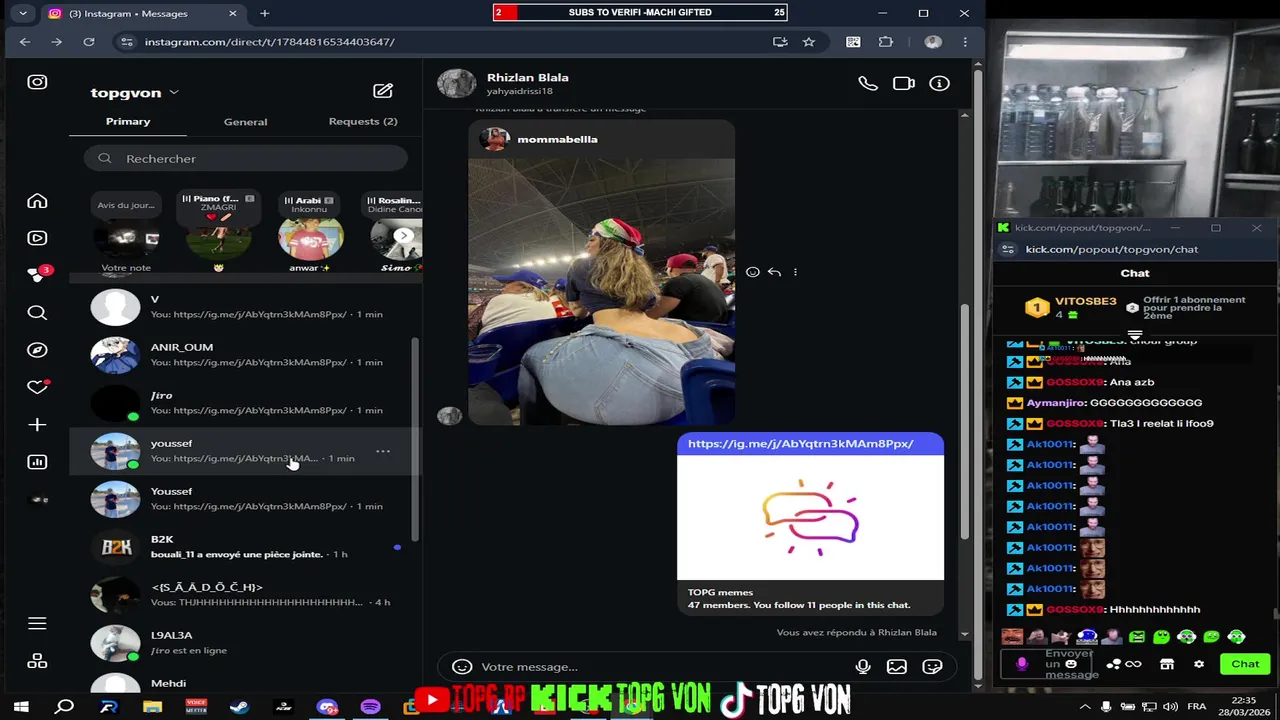Attach a photo using image icon

(897, 667)
